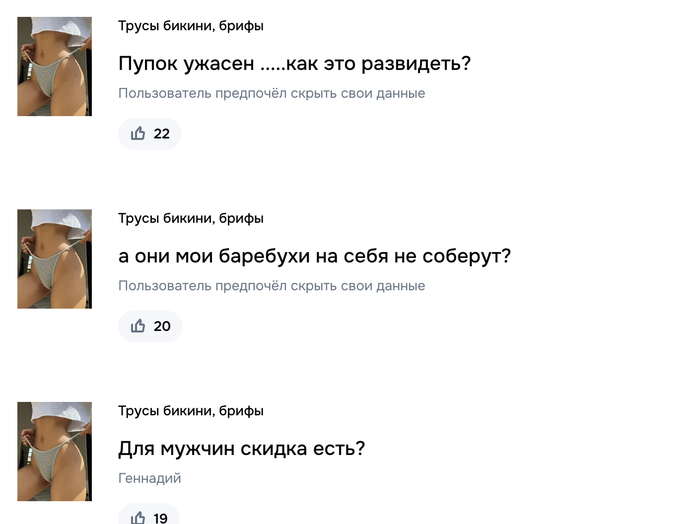700x524 pixels.
Task: Open the question 'Пупок ужасен .....как это развидеть?'
Action: (x=294, y=64)
